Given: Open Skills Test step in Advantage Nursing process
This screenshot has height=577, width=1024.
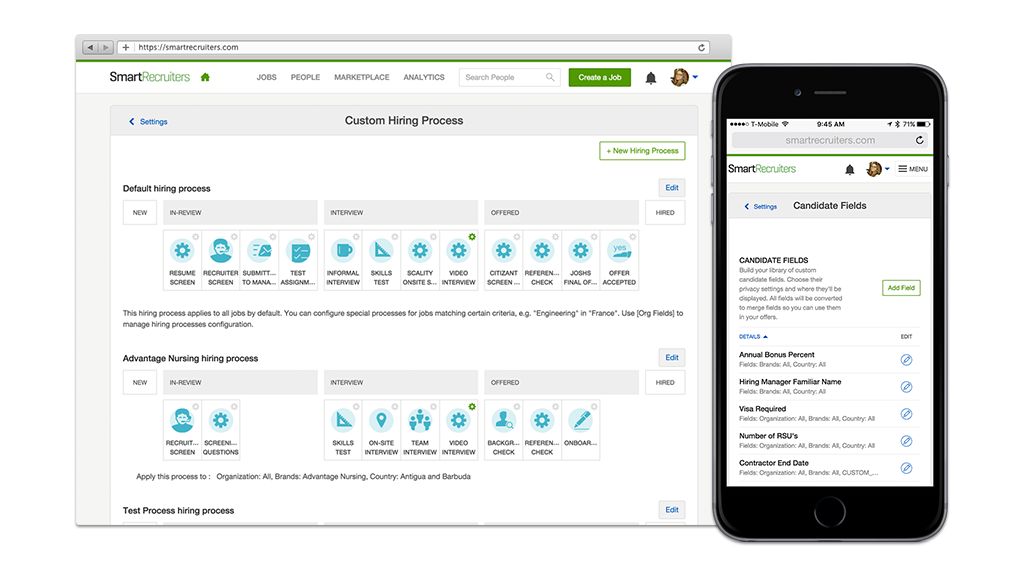Looking at the screenshot, I should [343, 429].
